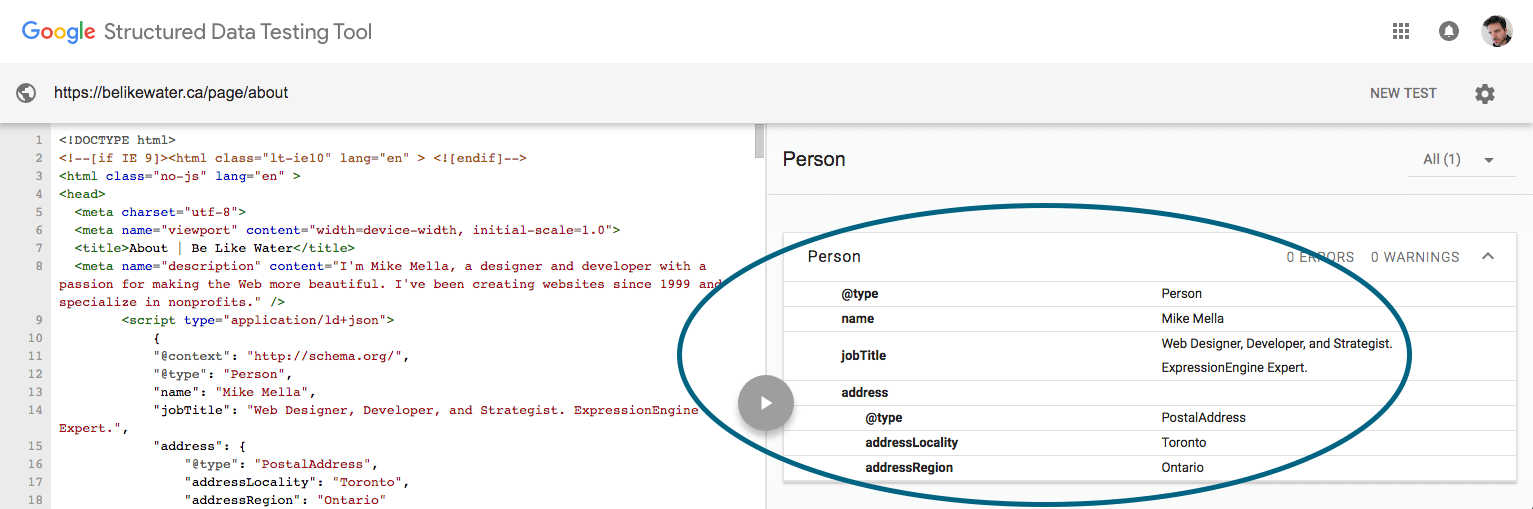The width and height of the screenshot is (1533, 509).
Task: Click the addressLocality value Toronto
Action: pyautogui.click(x=1183, y=442)
